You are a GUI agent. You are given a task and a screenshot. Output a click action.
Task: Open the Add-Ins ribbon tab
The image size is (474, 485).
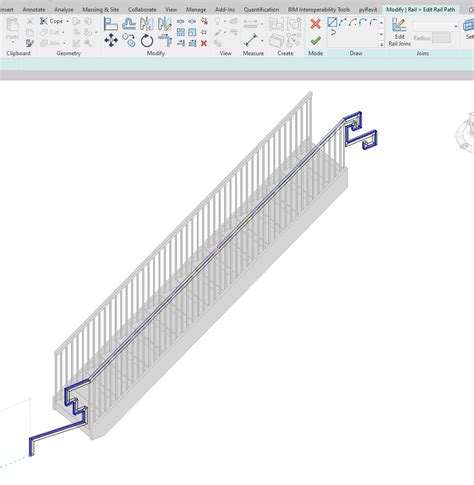click(x=225, y=9)
